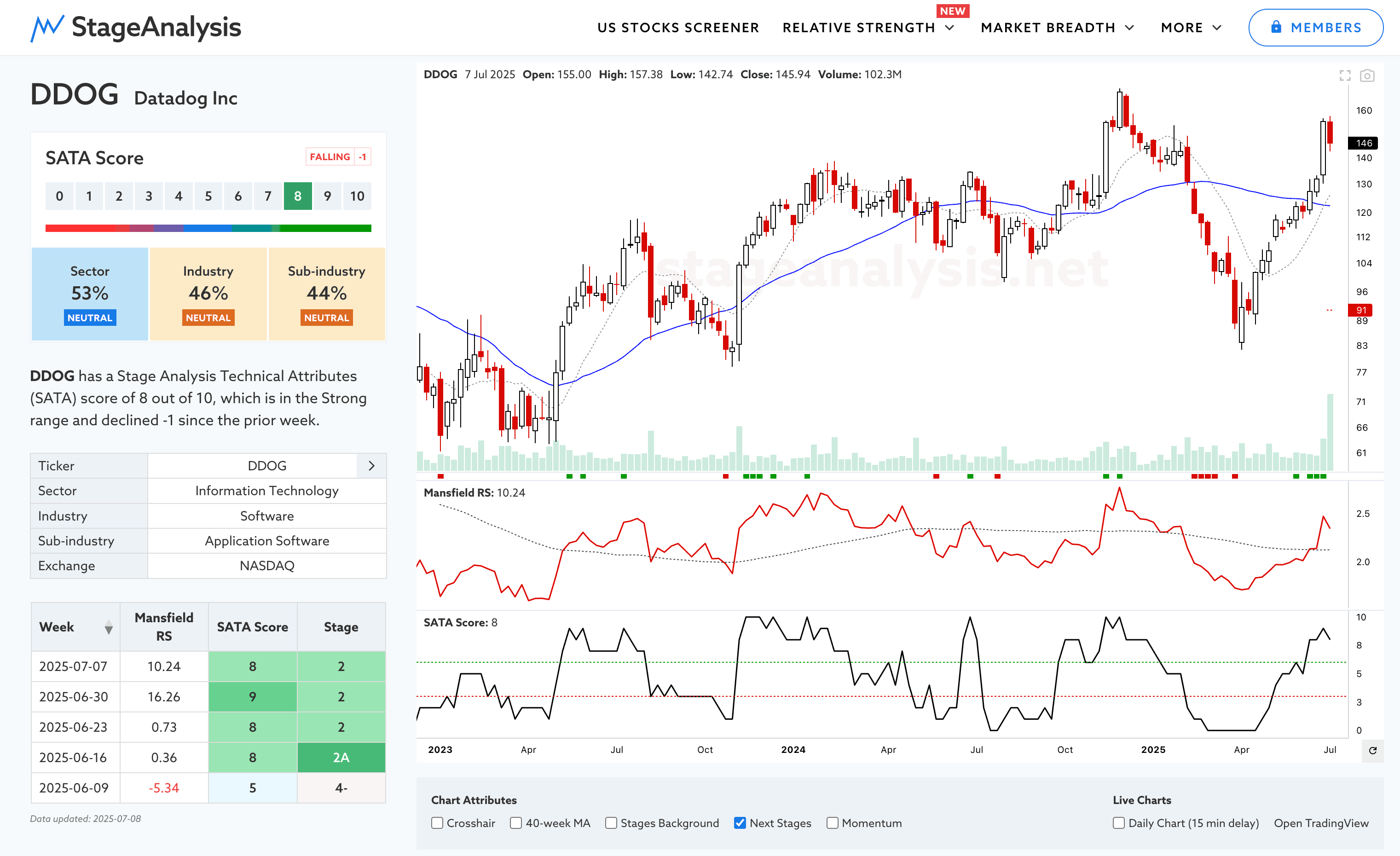Click the SATA Score: 8 chart label
This screenshot has width=1400, height=856.
[460, 623]
